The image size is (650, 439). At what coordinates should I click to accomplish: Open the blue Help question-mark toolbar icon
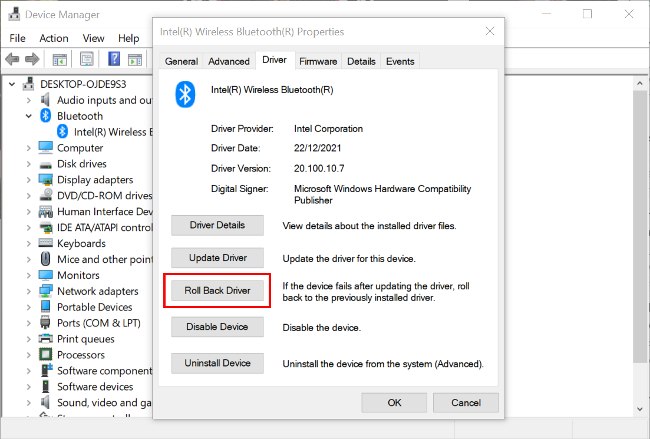click(x=114, y=59)
